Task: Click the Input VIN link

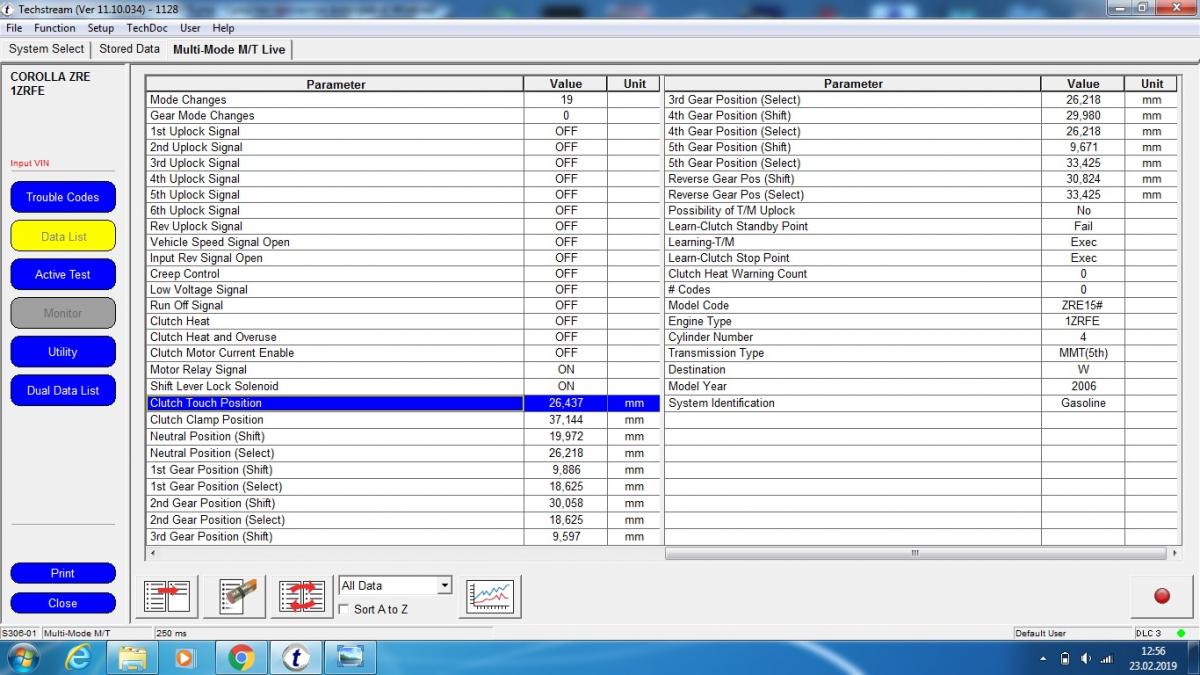Action: point(30,163)
